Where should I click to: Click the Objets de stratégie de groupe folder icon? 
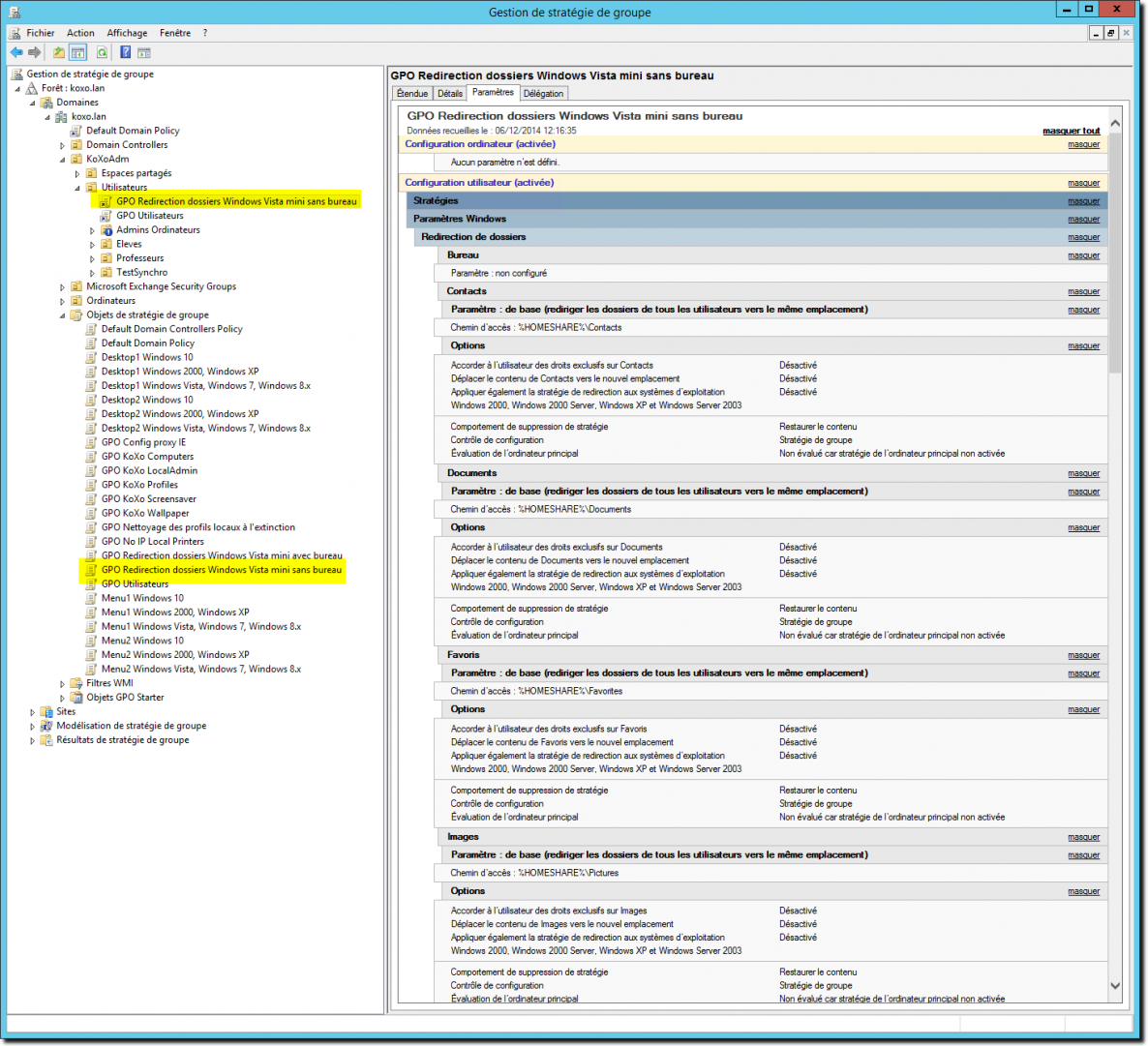76,315
